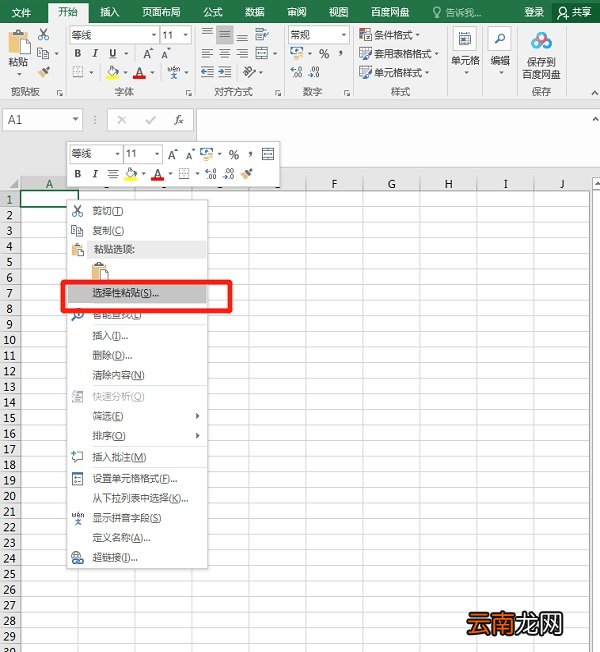Viewport: 600px width, 652px height.
Task: Choose 插入批注(M) in context menu
Action: pyautogui.click(x=137, y=457)
